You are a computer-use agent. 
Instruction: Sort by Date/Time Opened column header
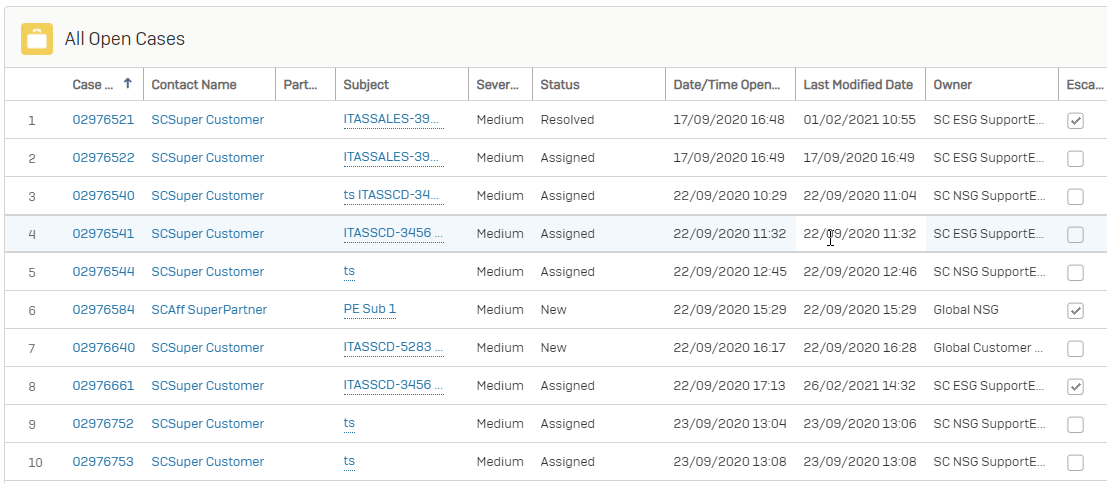point(728,85)
